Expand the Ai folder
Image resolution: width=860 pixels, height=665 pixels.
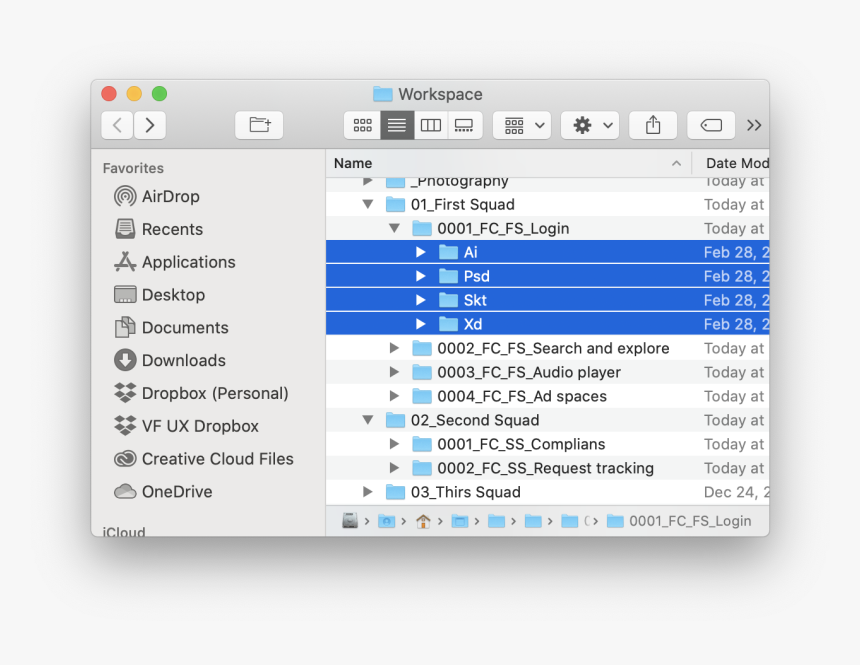(x=421, y=252)
